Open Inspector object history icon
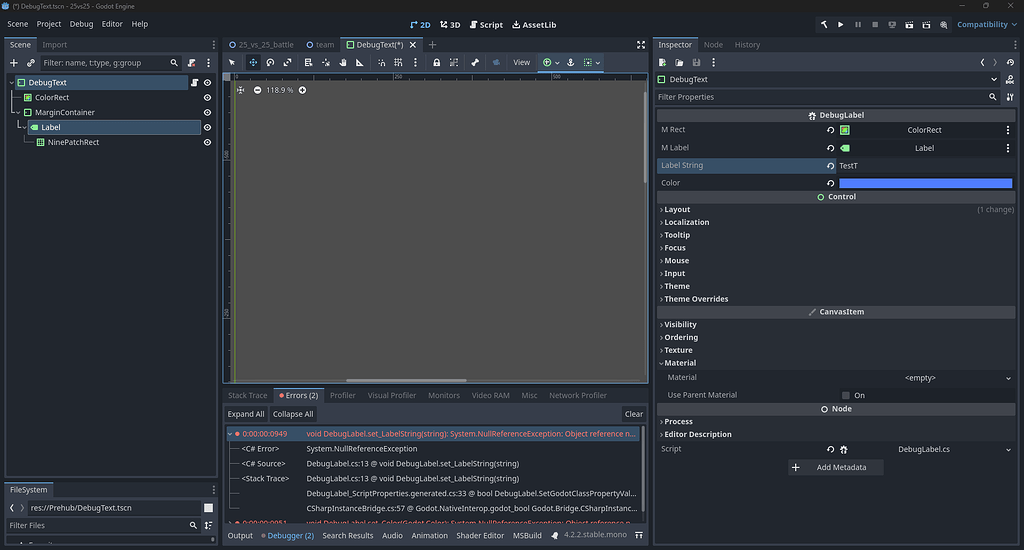 coord(1010,63)
